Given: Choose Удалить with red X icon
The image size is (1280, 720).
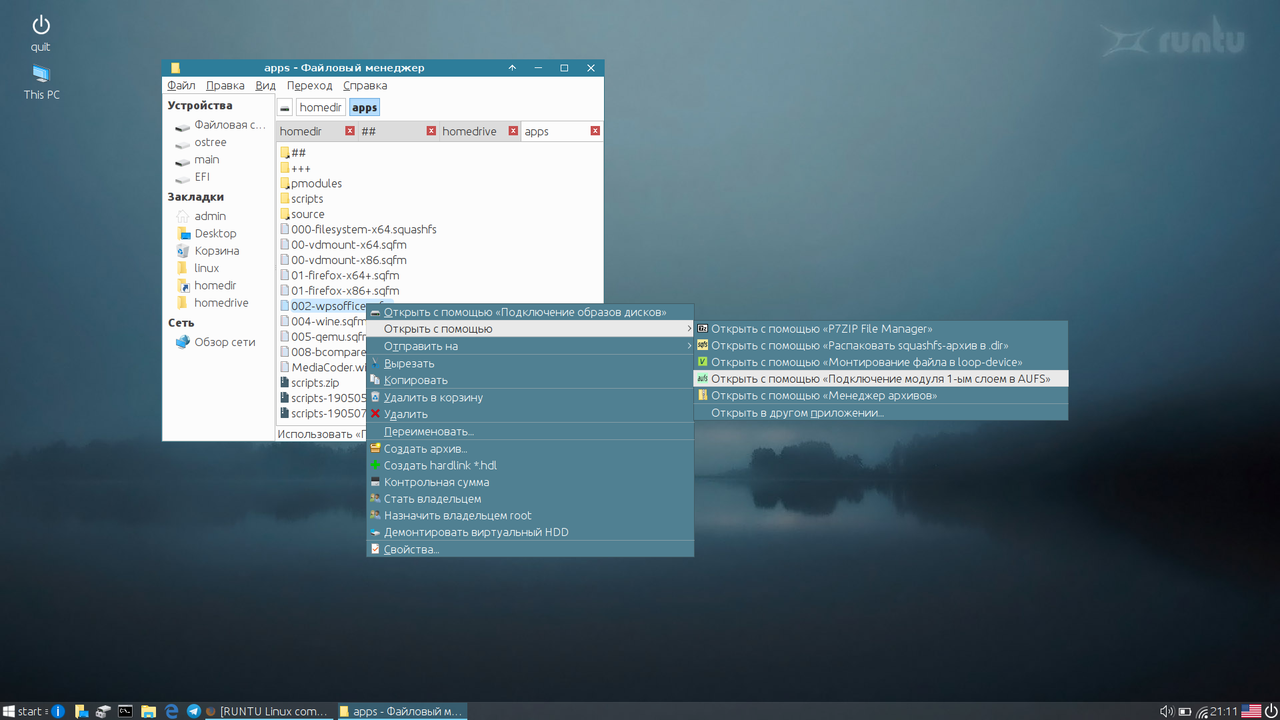Looking at the screenshot, I should 530,414.
